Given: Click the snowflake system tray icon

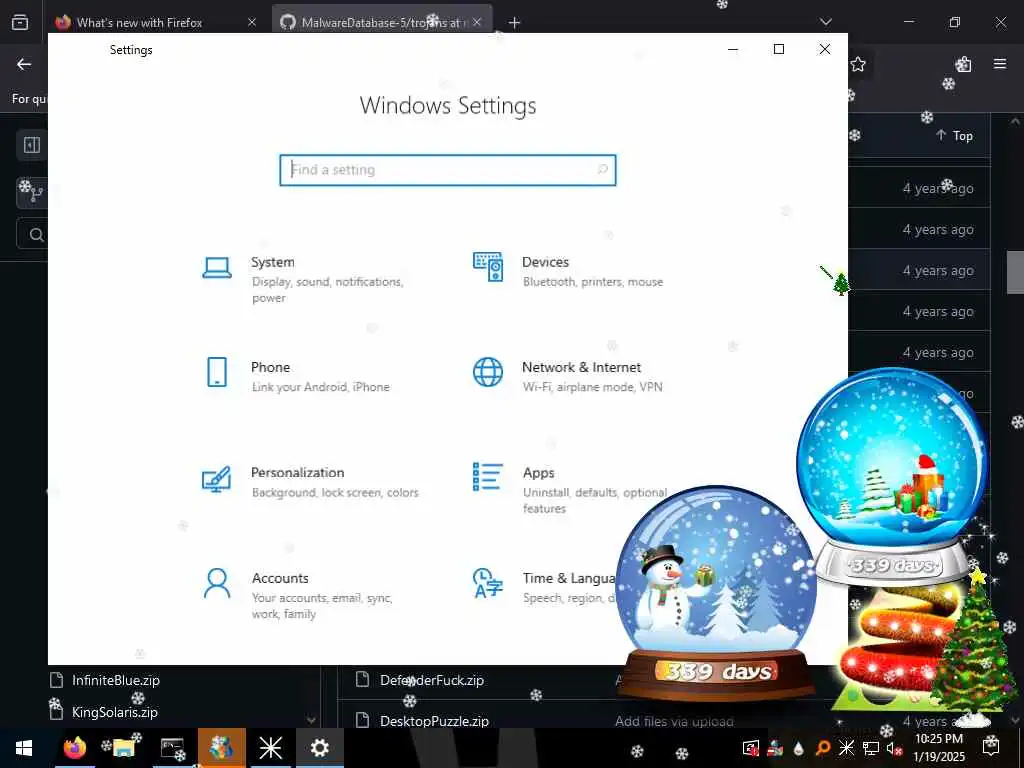Looking at the screenshot, I should [x=846, y=748].
